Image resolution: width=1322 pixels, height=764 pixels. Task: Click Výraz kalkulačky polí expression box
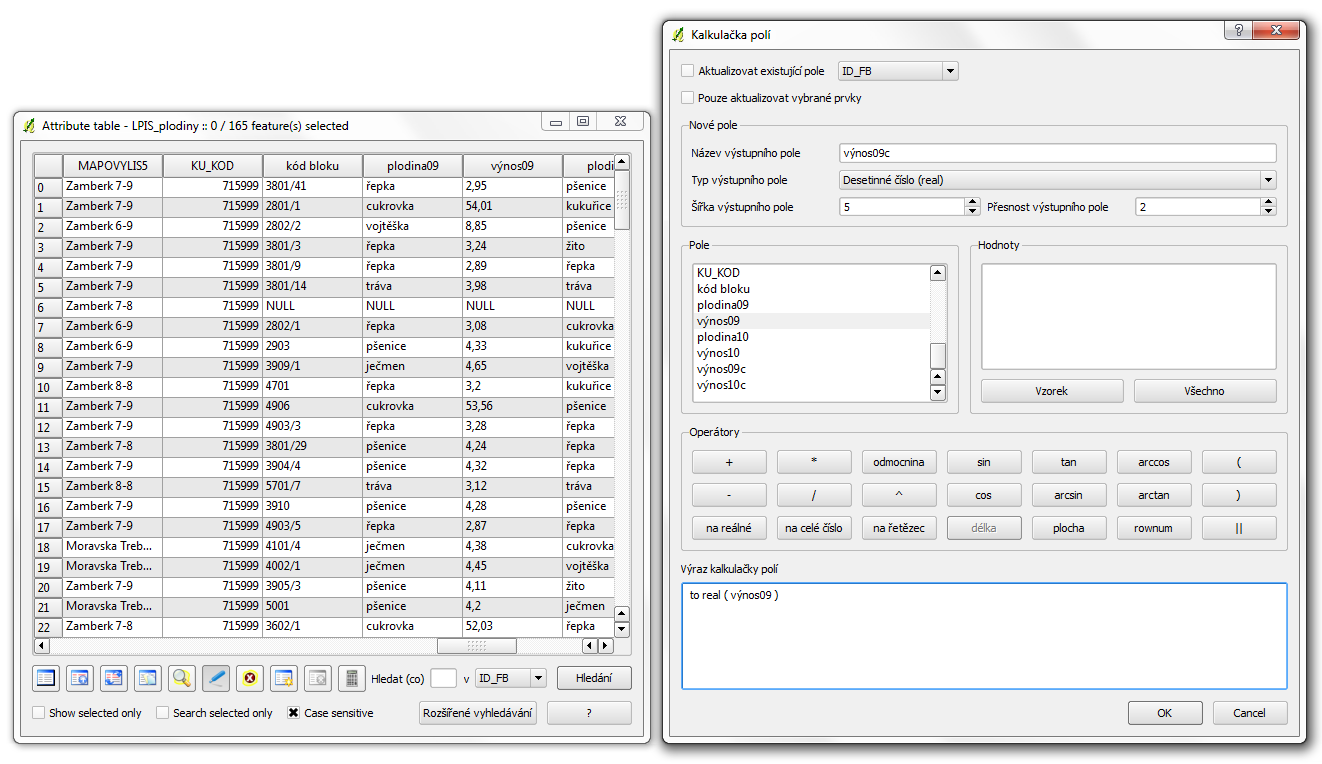click(984, 636)
